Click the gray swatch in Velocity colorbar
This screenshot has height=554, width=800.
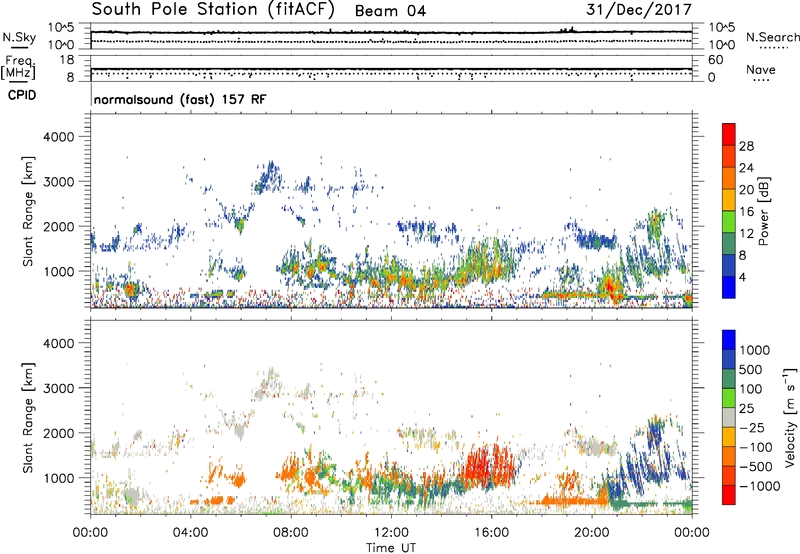click(x=729, y=417)
